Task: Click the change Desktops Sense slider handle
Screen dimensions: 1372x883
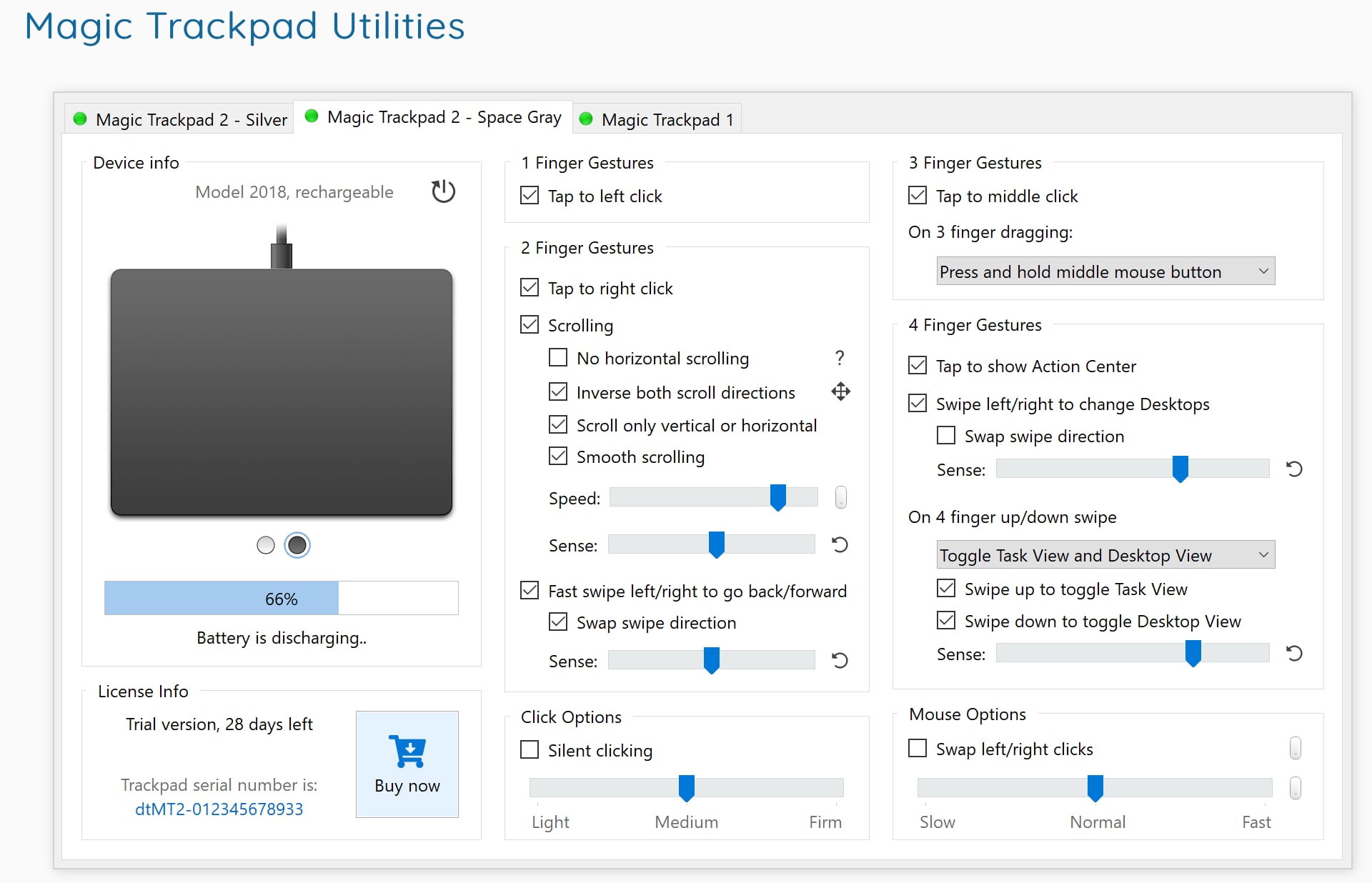Action: click(1180, 469)
